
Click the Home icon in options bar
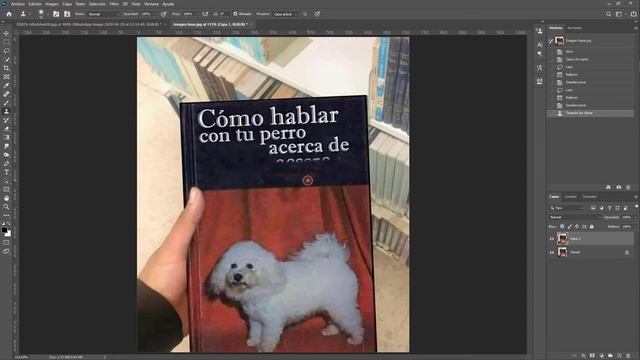click(x=9, y=14)
